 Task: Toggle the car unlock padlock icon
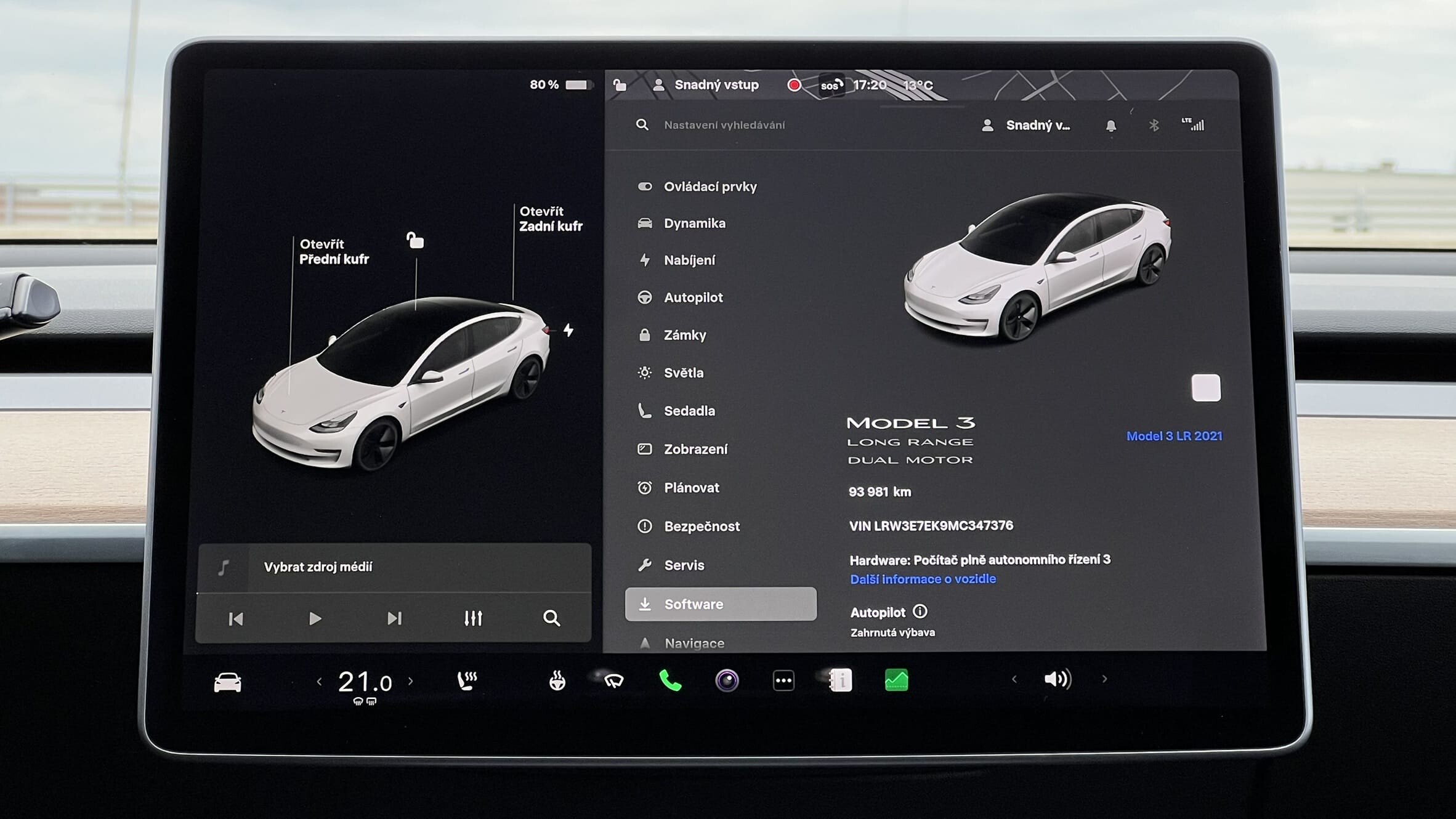point(415,241)
